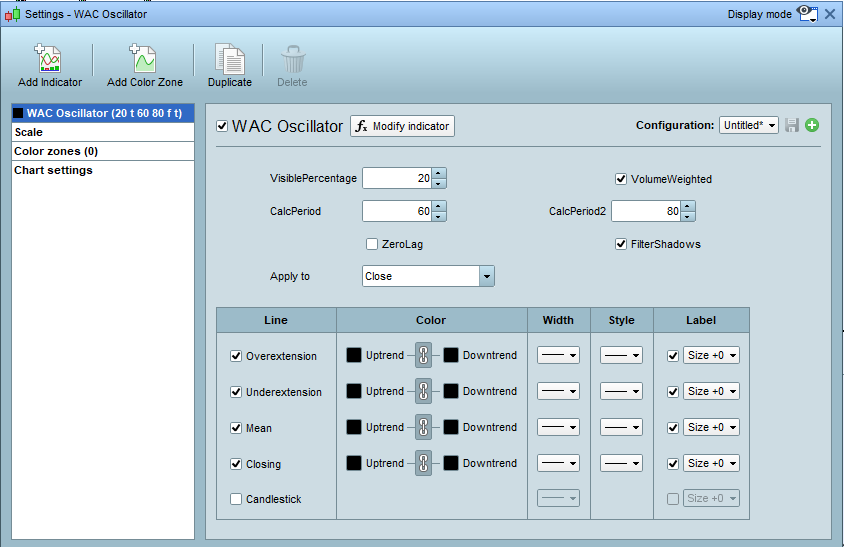Open Mean width dropdown
This screenshot has height=547, width=844.
tap(558, 427)
